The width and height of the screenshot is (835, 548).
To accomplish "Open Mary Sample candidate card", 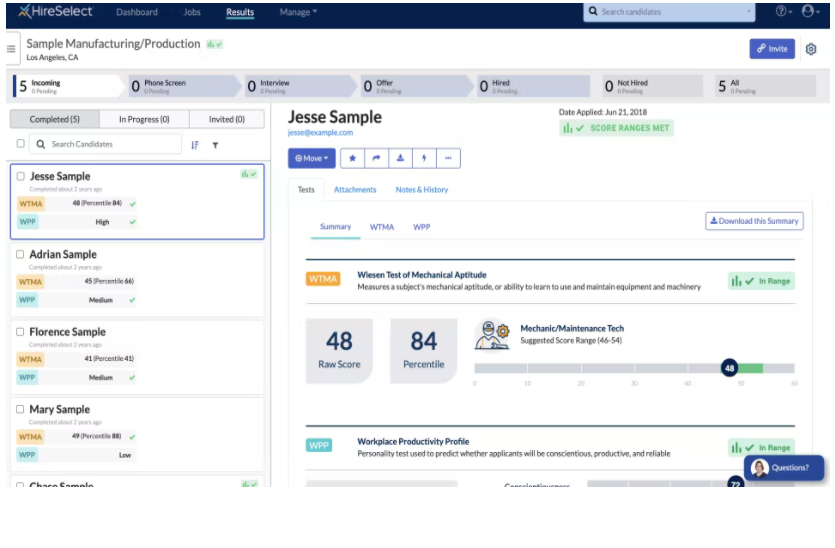I will tap(137, 434).
